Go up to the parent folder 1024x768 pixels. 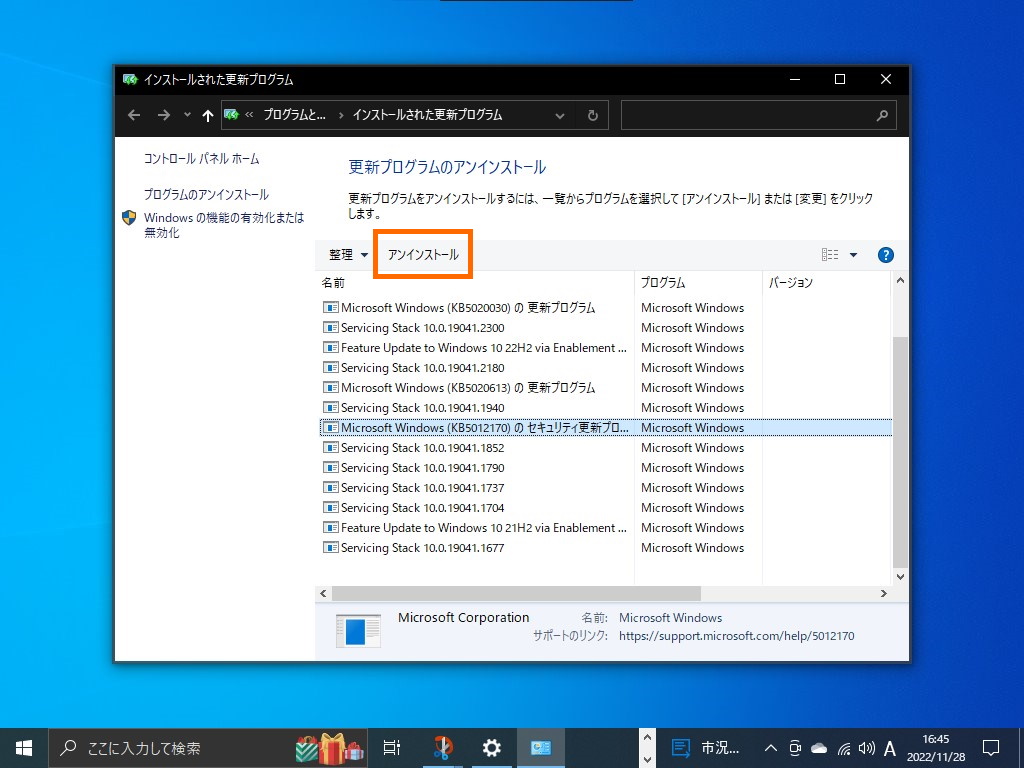tap(207, 115)
